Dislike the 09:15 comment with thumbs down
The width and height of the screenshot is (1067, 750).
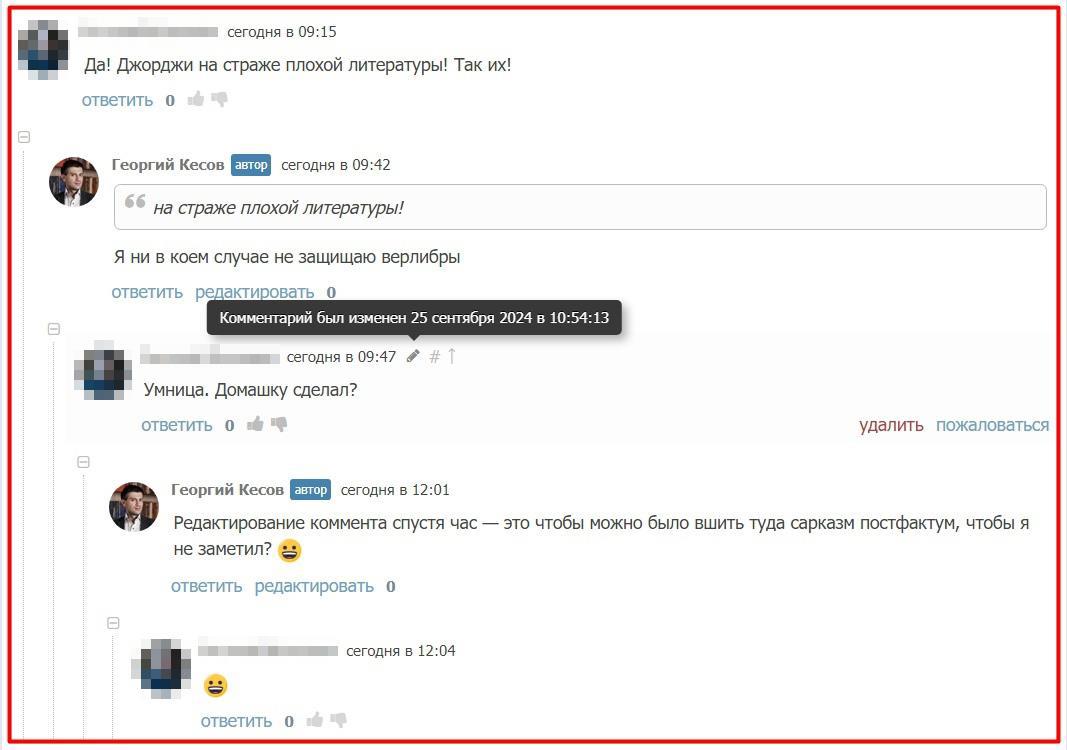click(x=219, y=99)
